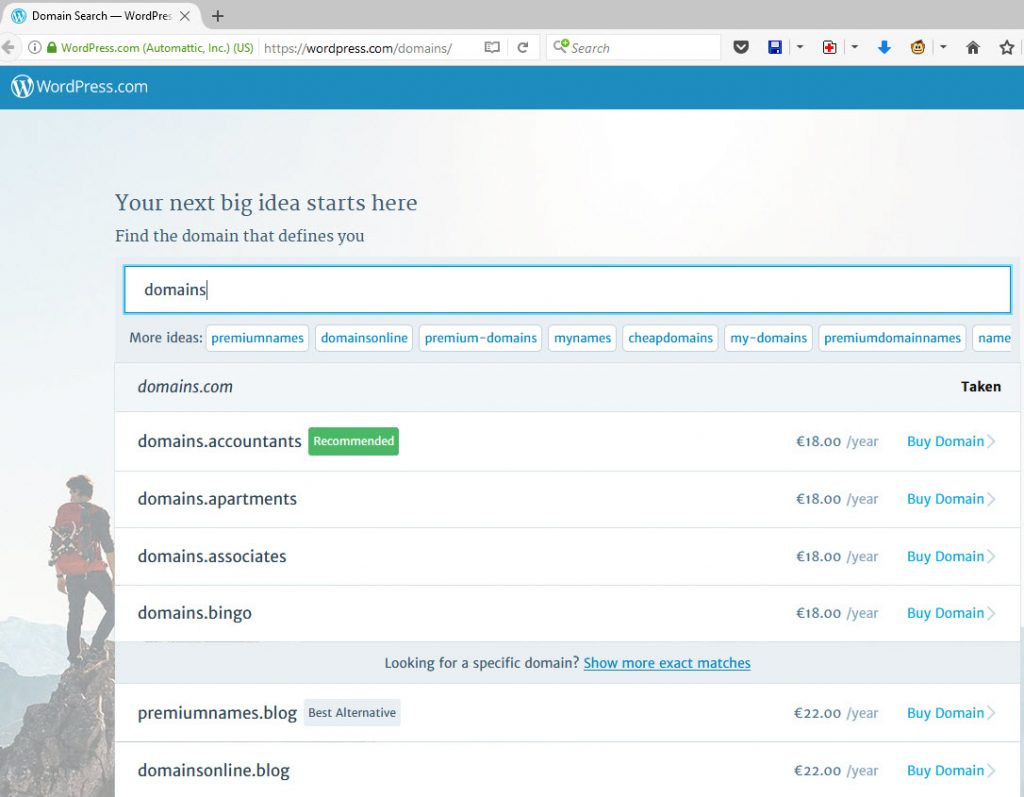1024x797 pixels.
Task: Toggle reader view icon in address bar
Action: 492,47
